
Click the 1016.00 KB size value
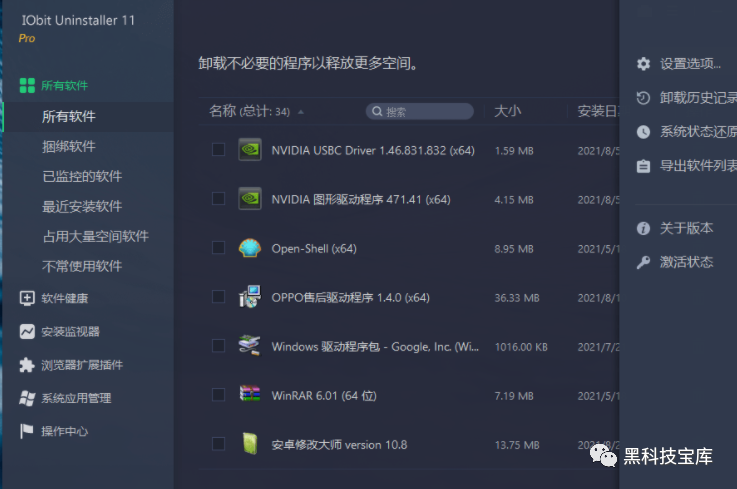(x=521, y=347)
